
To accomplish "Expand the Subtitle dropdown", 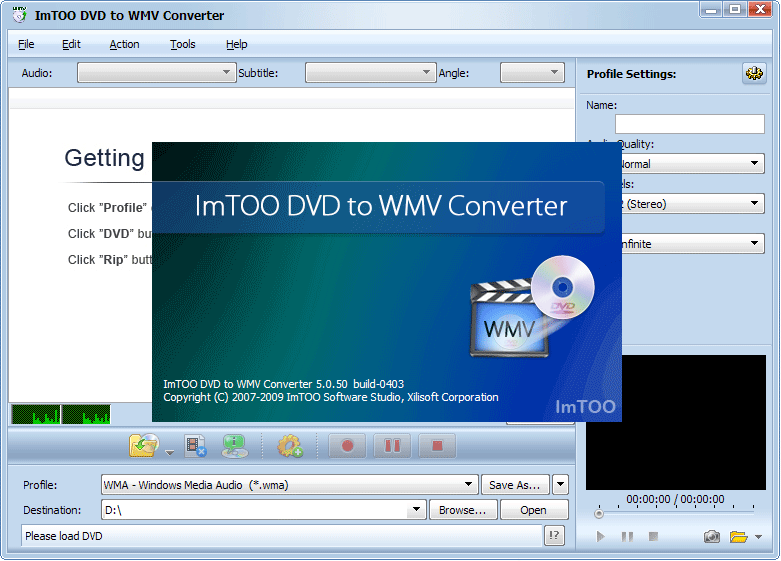I will [371, 72].
